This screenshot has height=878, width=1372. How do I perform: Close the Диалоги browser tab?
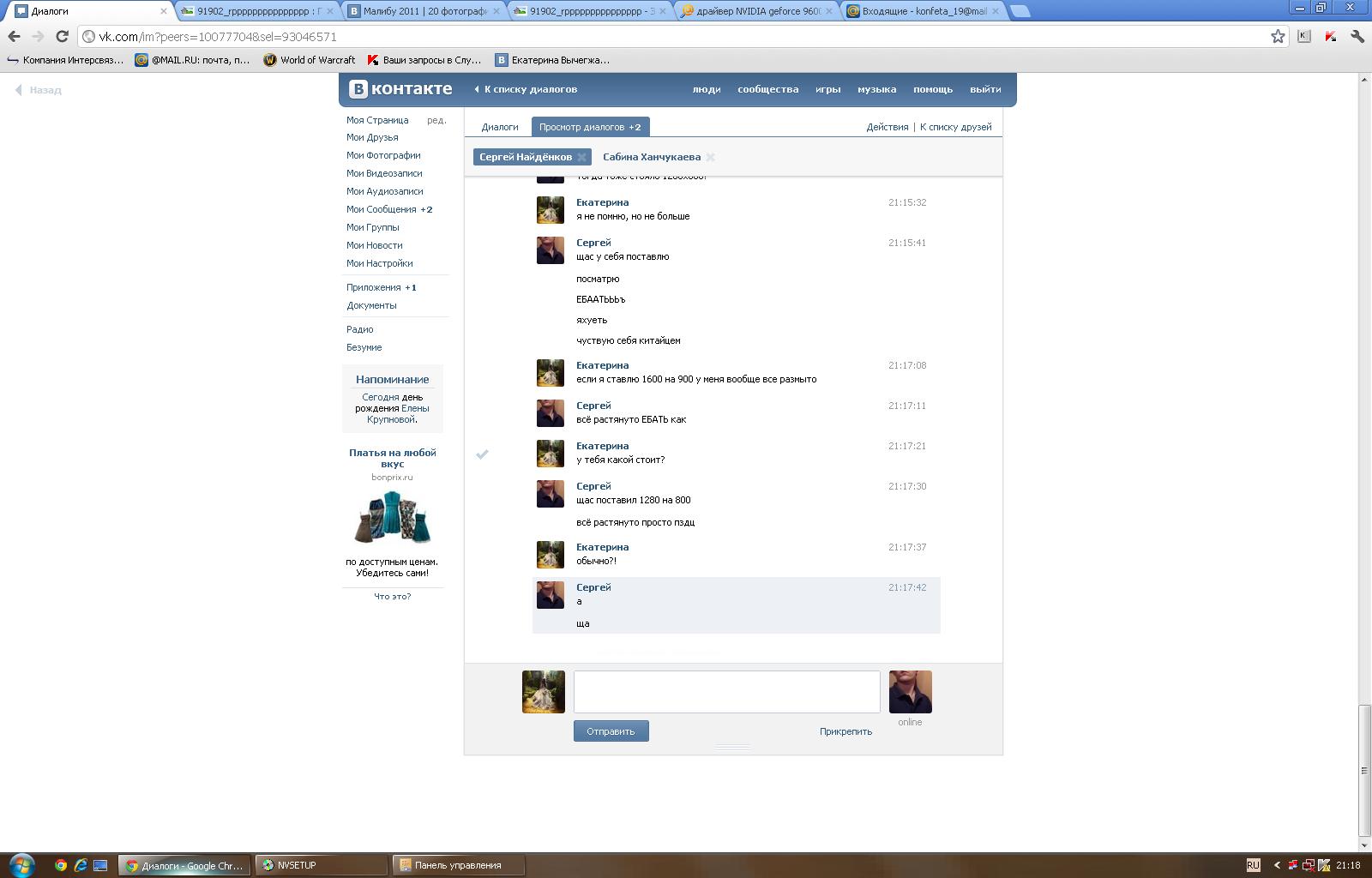164,11
